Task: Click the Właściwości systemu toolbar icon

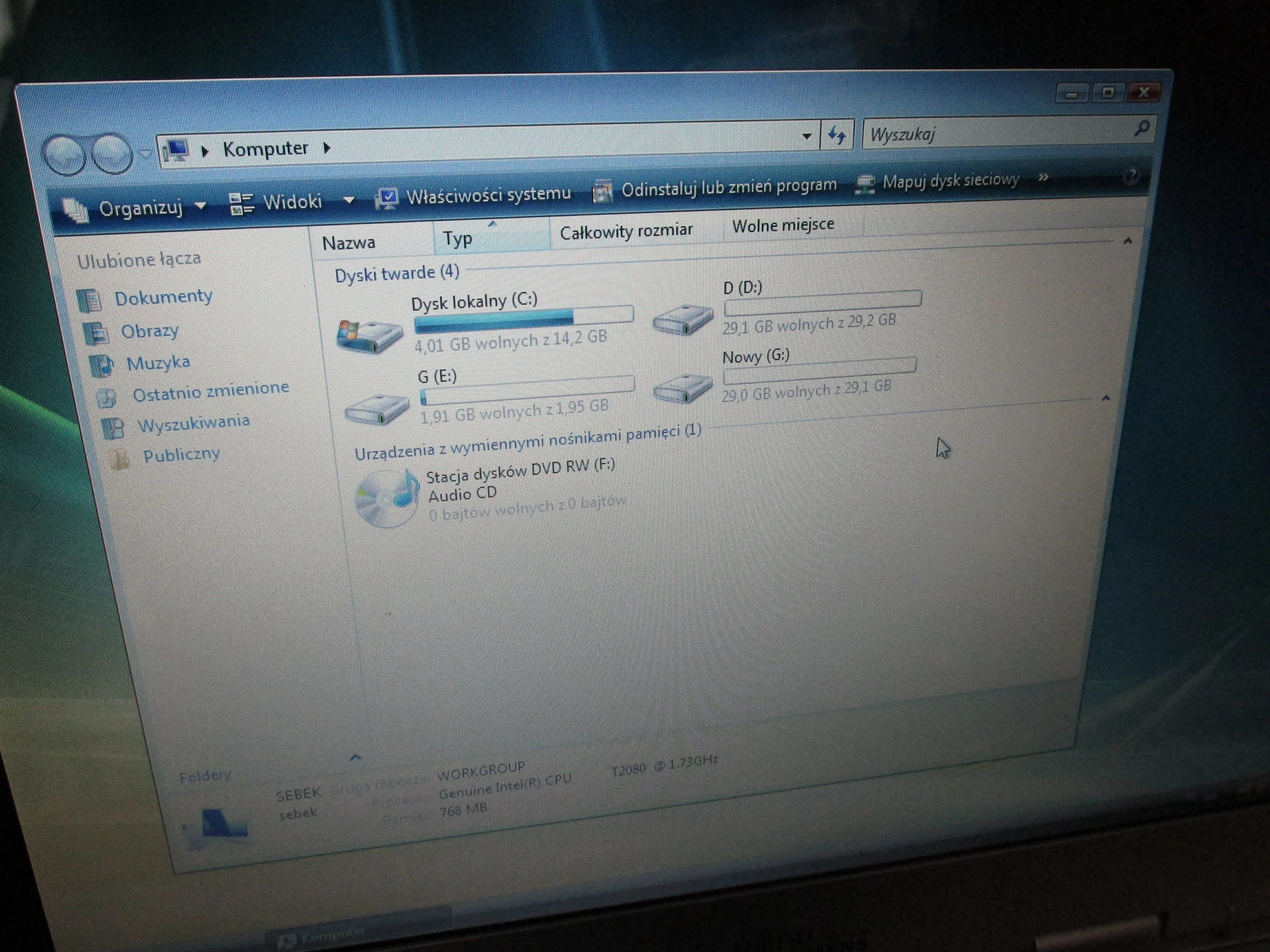Action: pos(388,199)
